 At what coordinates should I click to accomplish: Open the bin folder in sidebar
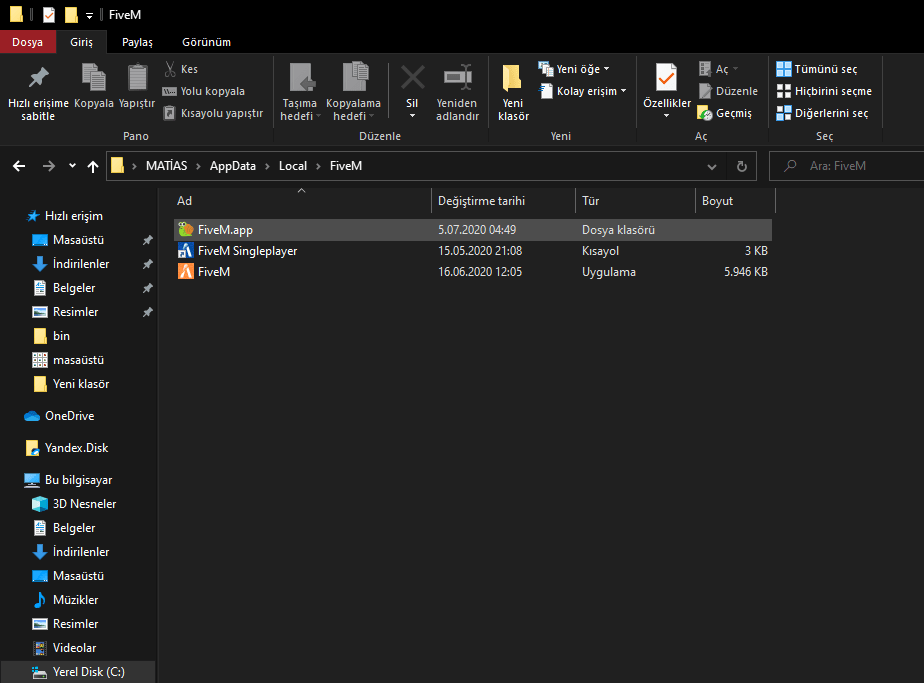click(x=52, y=336)
